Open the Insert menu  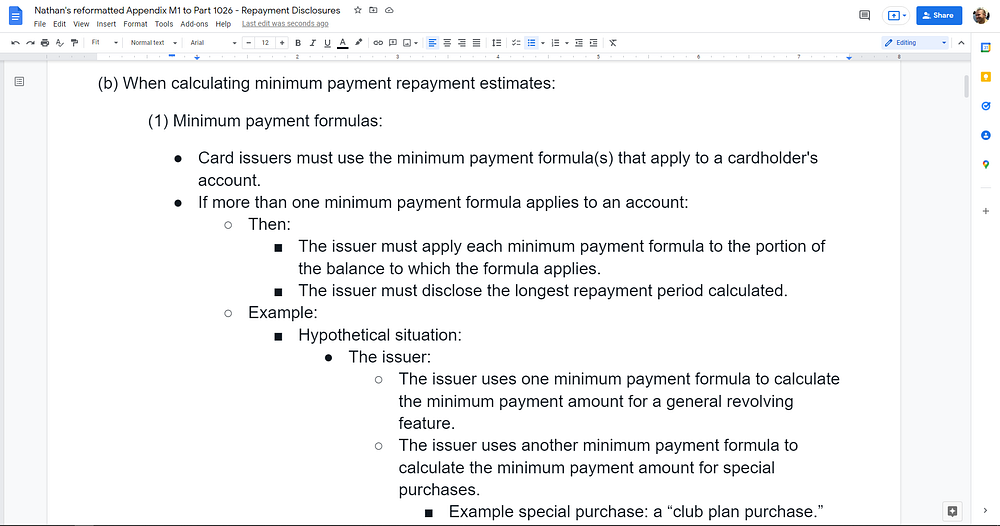point(106,24)
